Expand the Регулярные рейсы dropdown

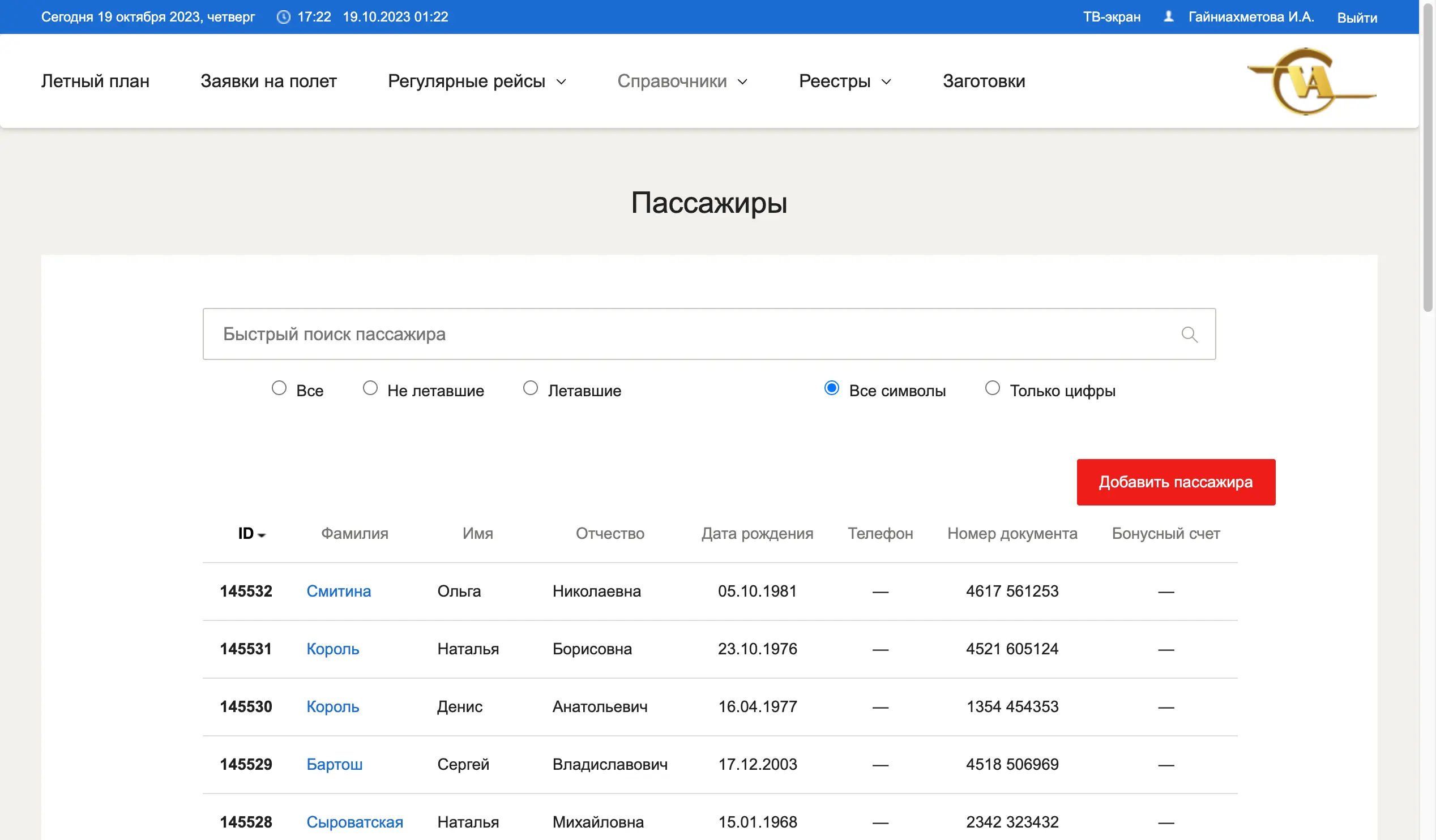(x=477, y=81)
